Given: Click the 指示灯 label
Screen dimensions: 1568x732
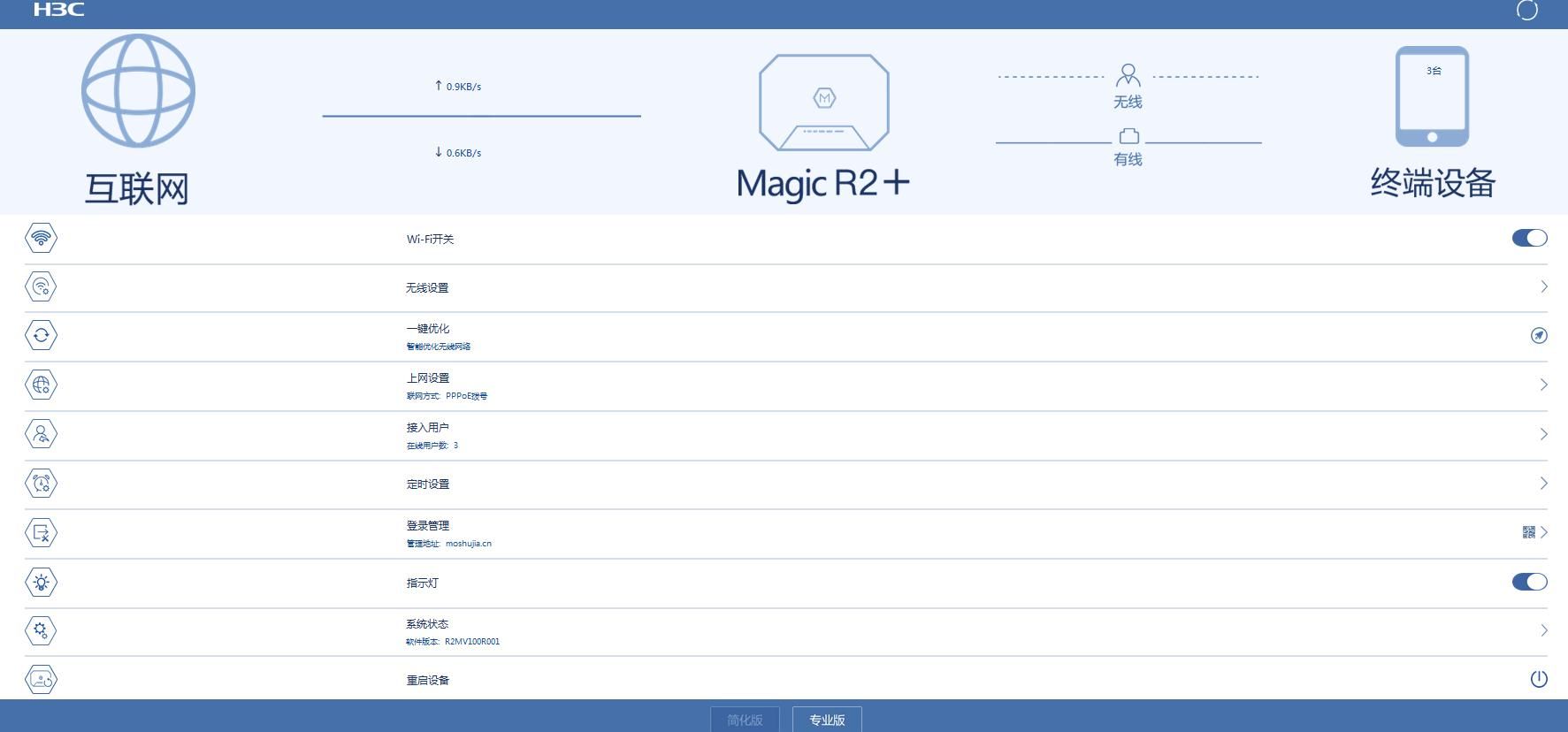Looking at the screenshot, I should pos(423,583).
